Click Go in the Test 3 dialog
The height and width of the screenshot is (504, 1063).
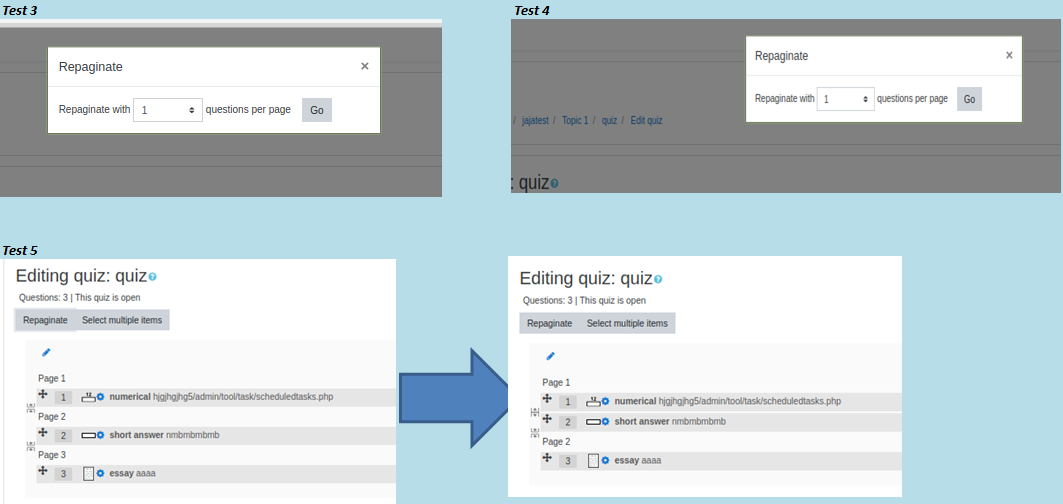pyautogui.click(x=317, y=110)
